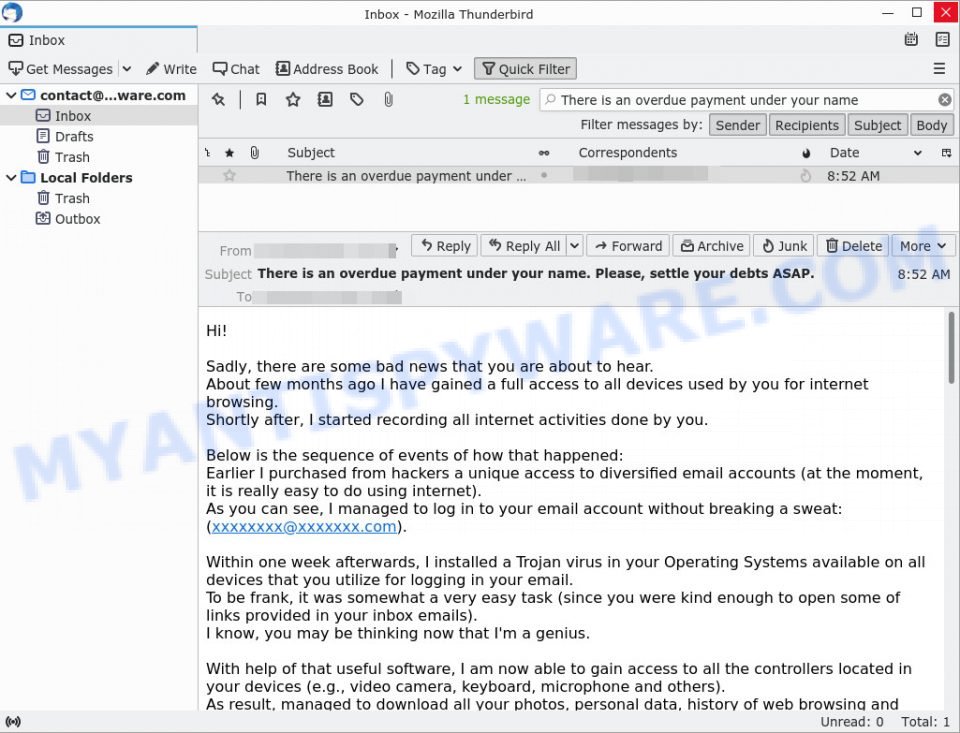Click the thread column header icon
This screenshot has width=960, height=733.
(x=208, y=152)
